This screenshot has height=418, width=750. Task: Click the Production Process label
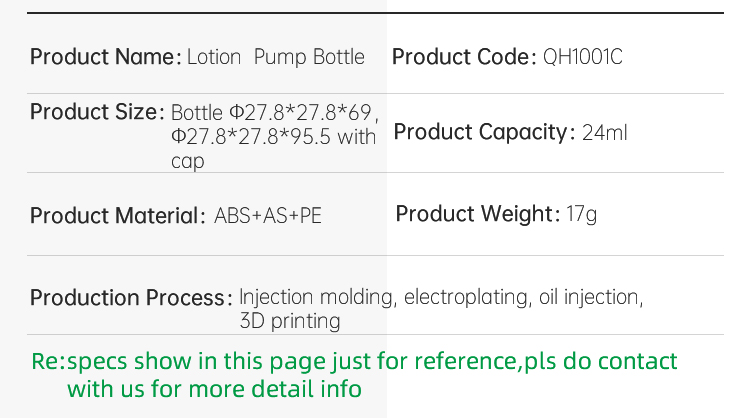[x=131, y=297]
